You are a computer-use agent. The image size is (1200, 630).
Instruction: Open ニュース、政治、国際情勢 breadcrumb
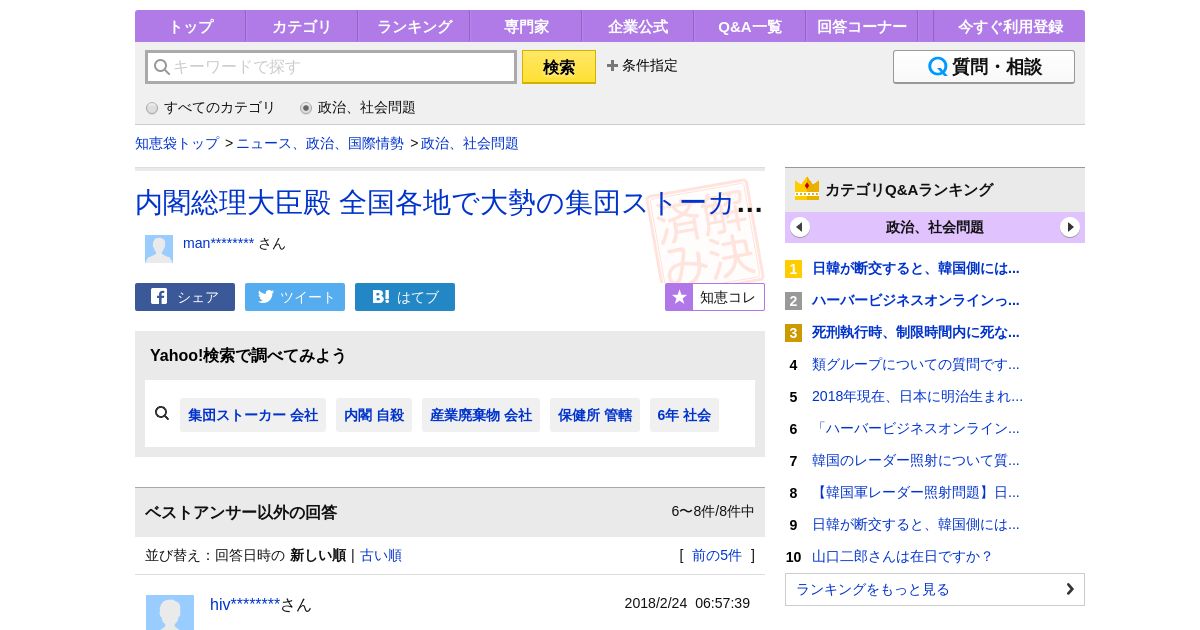(x=320, y=143)
